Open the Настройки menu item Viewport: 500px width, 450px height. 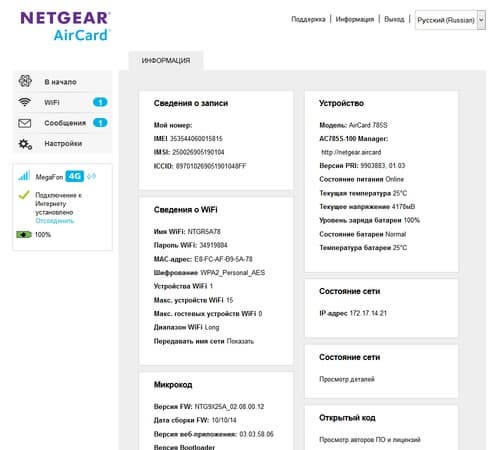63,144
